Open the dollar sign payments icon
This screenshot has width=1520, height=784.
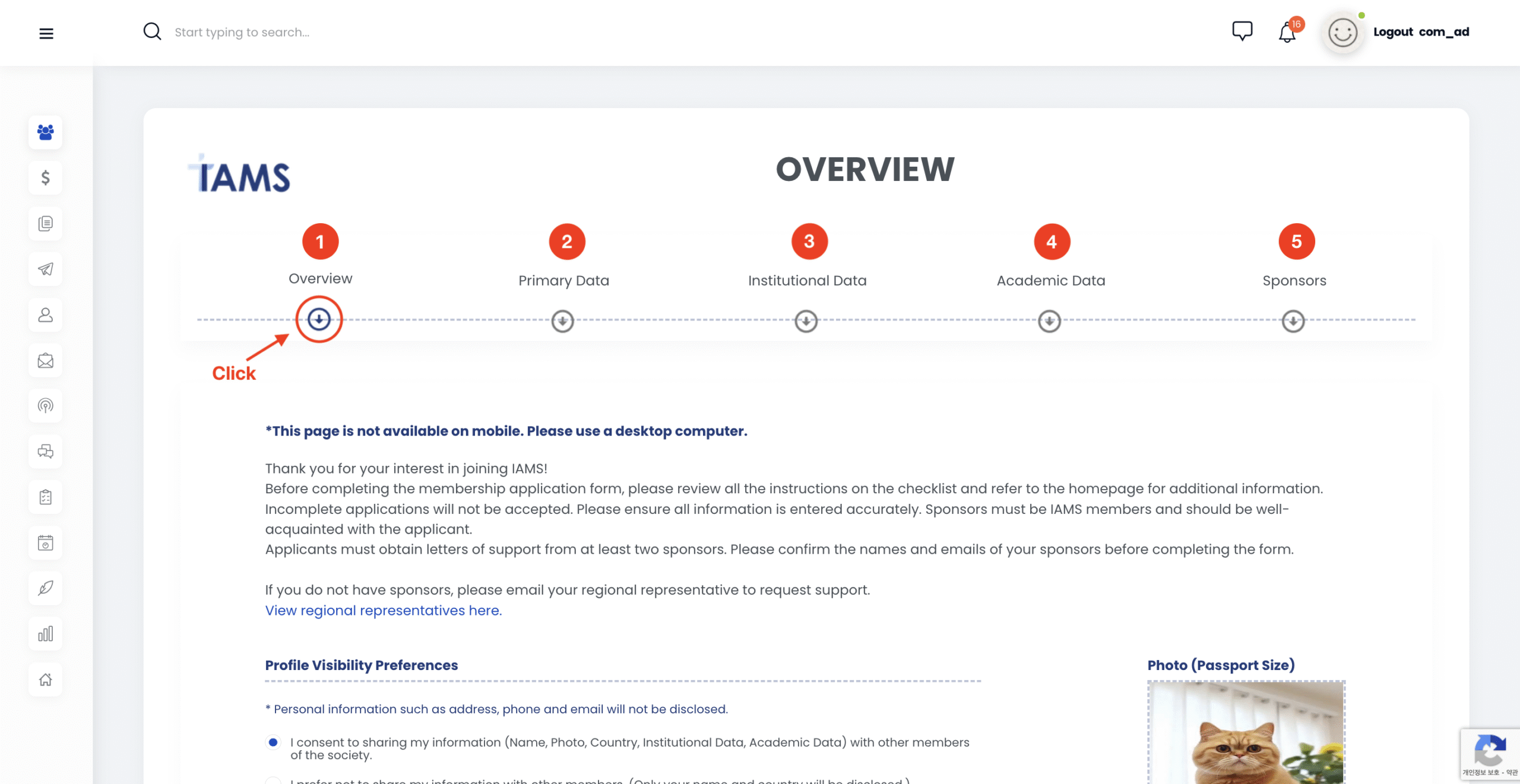(x=46, y=177)
